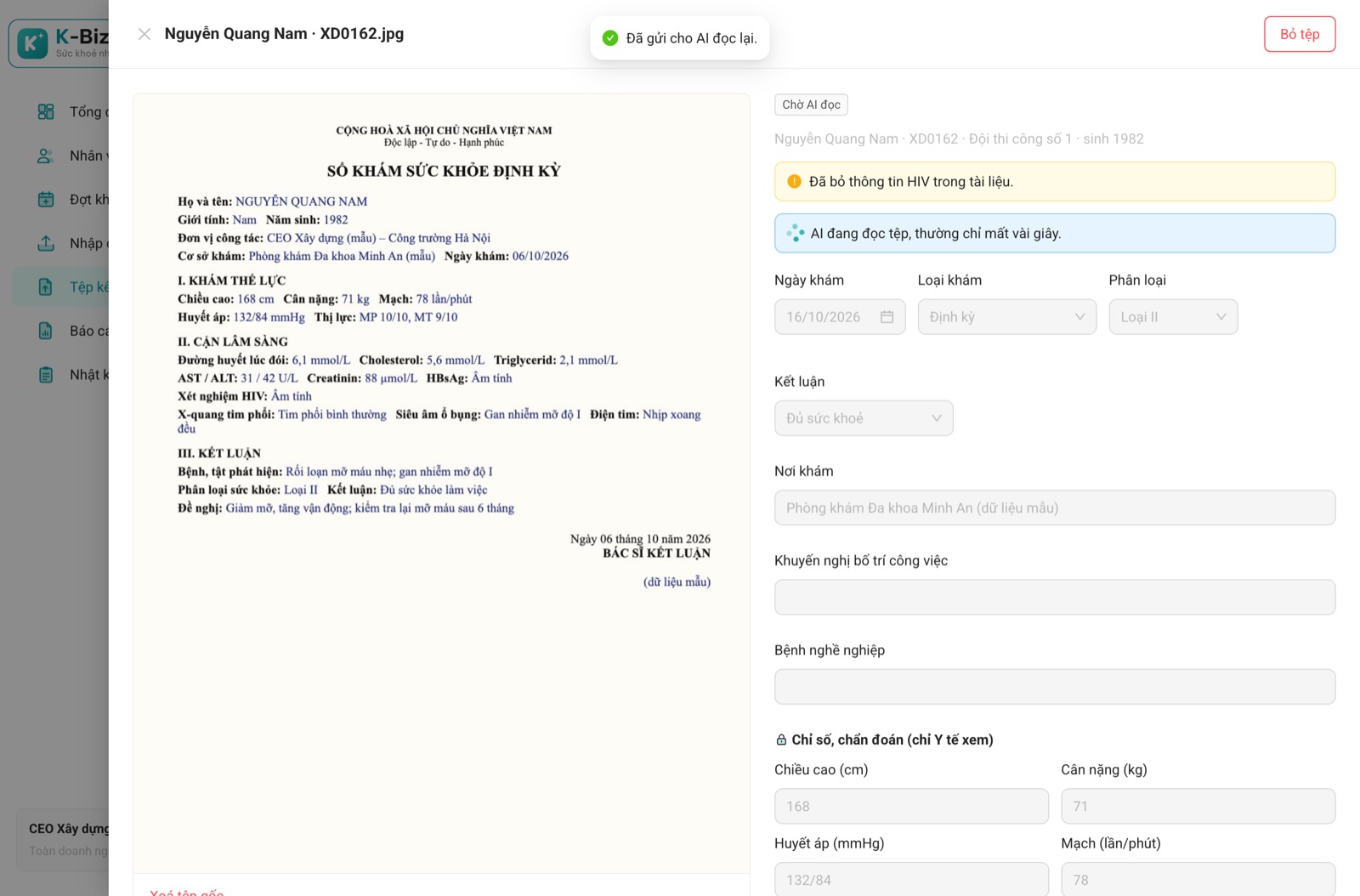Open the Nhân viên people icon

pyautogui.click(x=46, y=156)
